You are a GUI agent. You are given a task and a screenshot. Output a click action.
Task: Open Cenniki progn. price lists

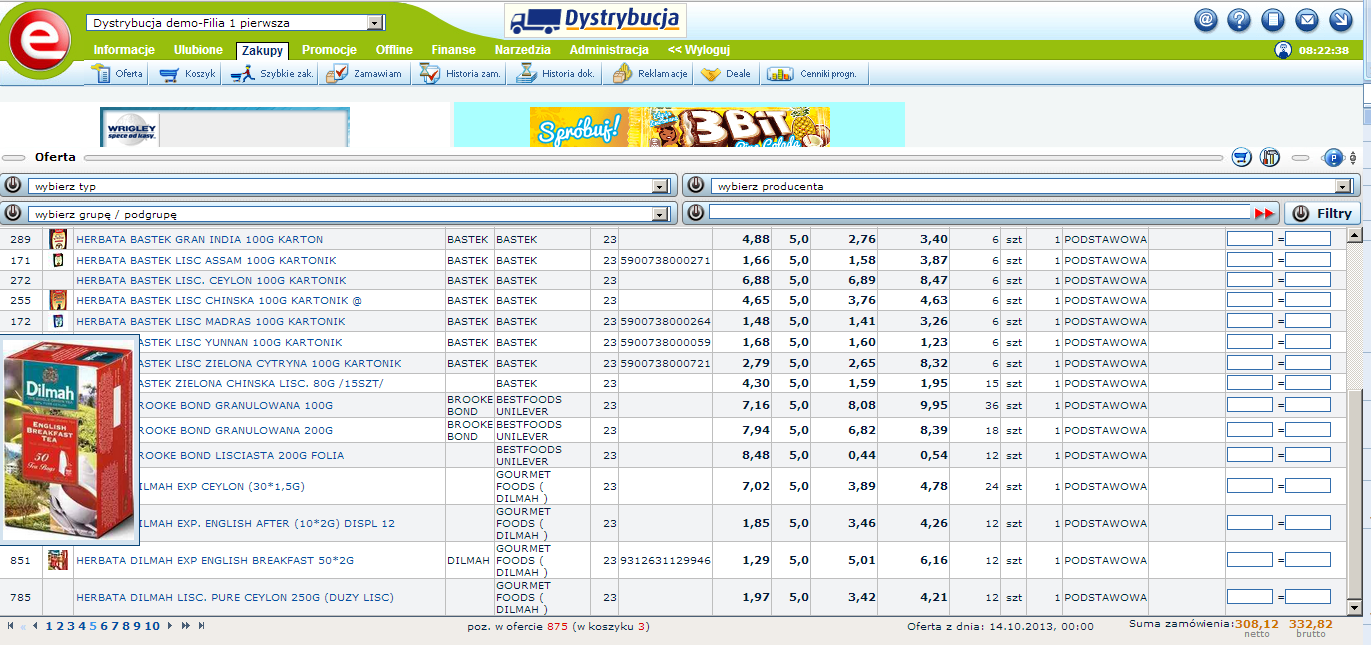tap(815, 74)
